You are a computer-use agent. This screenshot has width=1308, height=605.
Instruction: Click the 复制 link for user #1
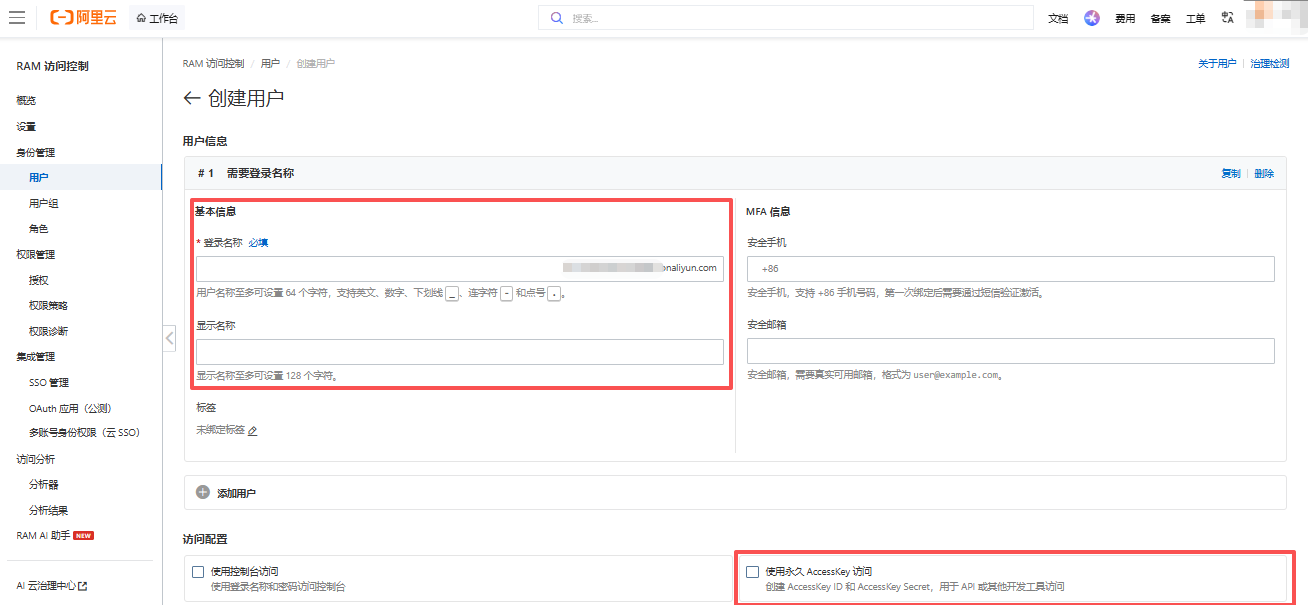point(1231,173)
